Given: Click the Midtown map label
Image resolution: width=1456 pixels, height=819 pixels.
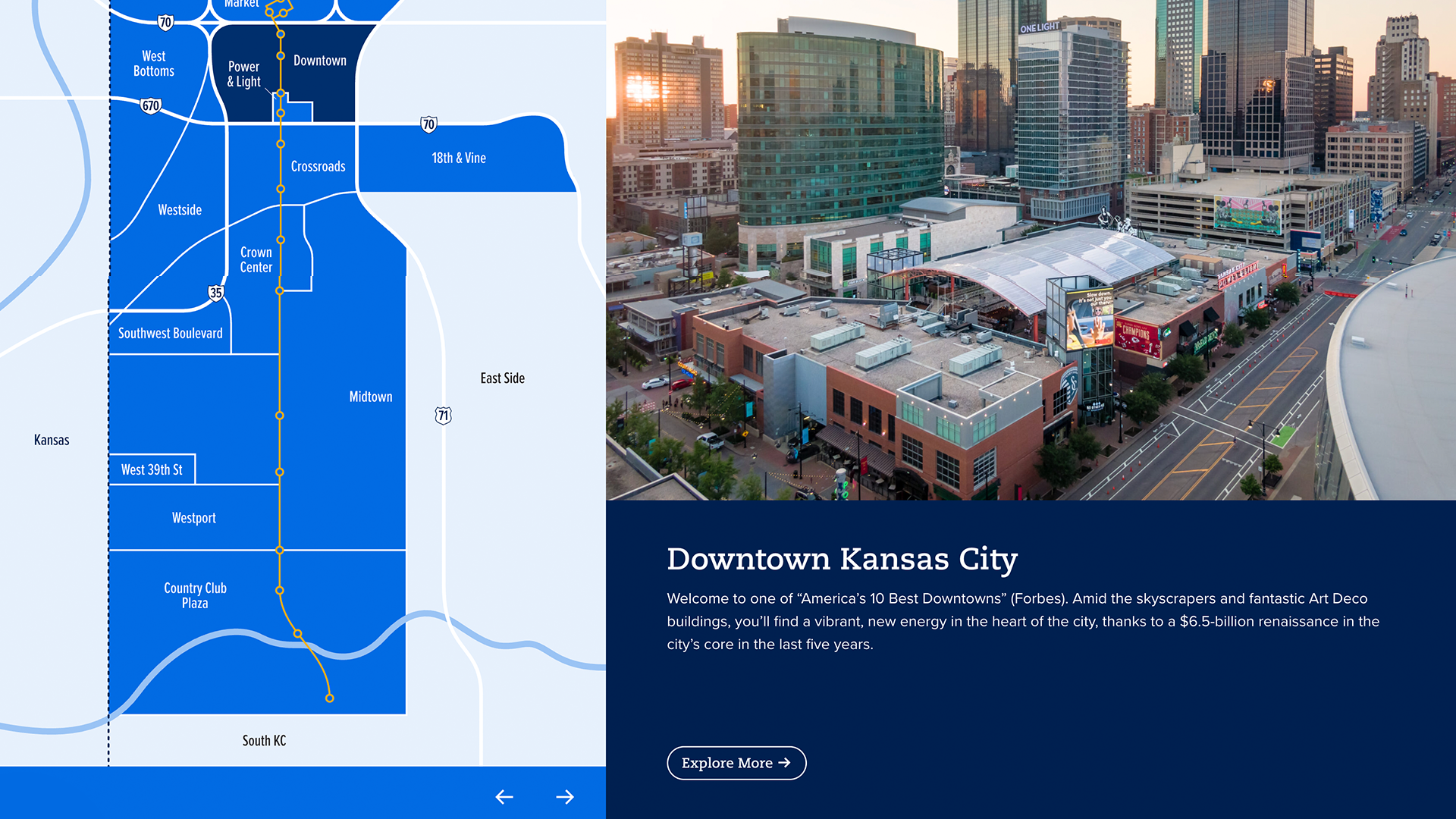Looking at the screenshot, I should pos(371,397).
